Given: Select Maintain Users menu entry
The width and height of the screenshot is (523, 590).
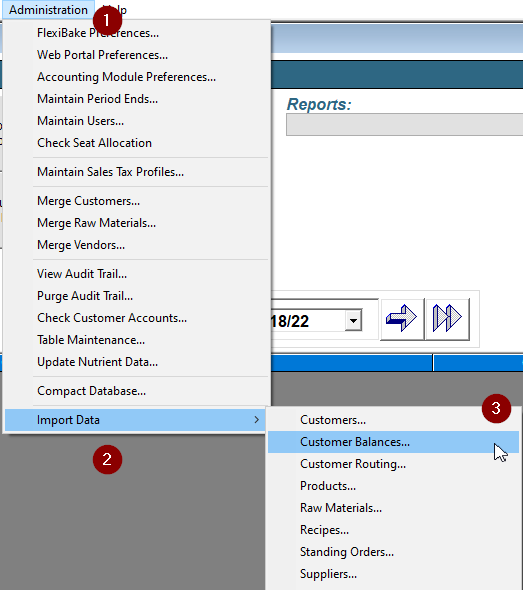Looking at the screenshot, I should 137,121.
